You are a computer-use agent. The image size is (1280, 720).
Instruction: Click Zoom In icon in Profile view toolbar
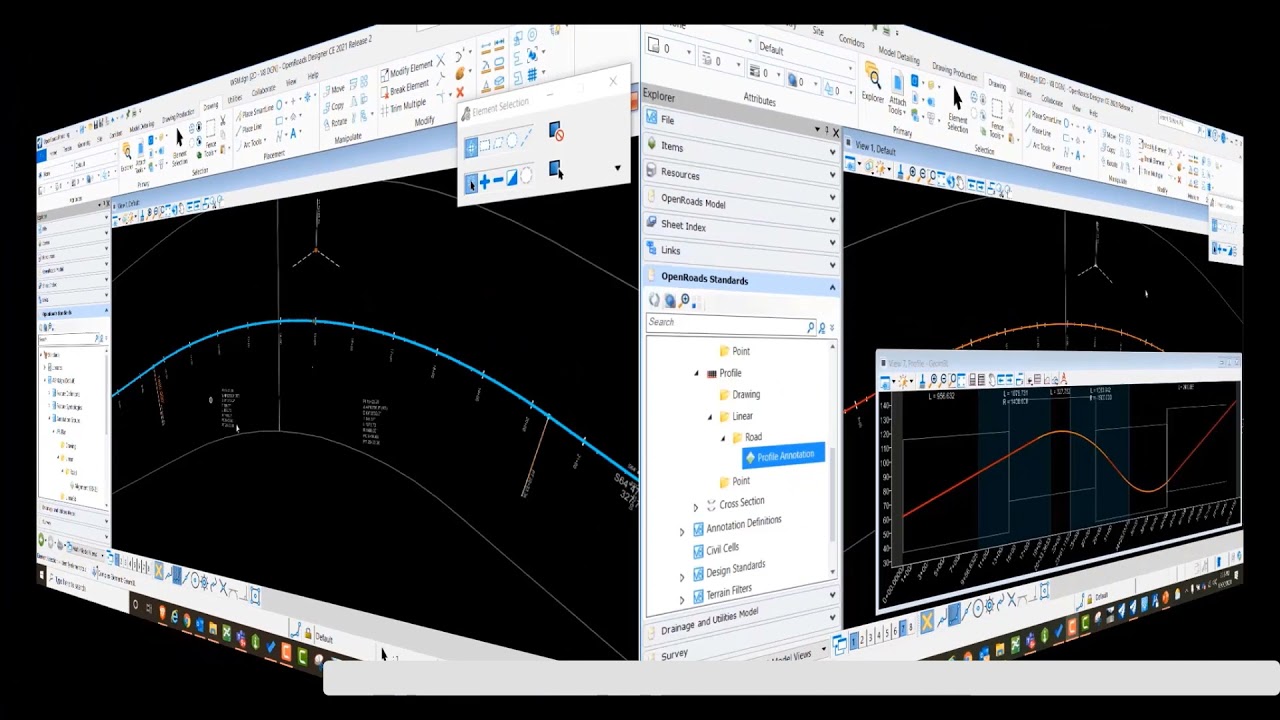point(934,380)
